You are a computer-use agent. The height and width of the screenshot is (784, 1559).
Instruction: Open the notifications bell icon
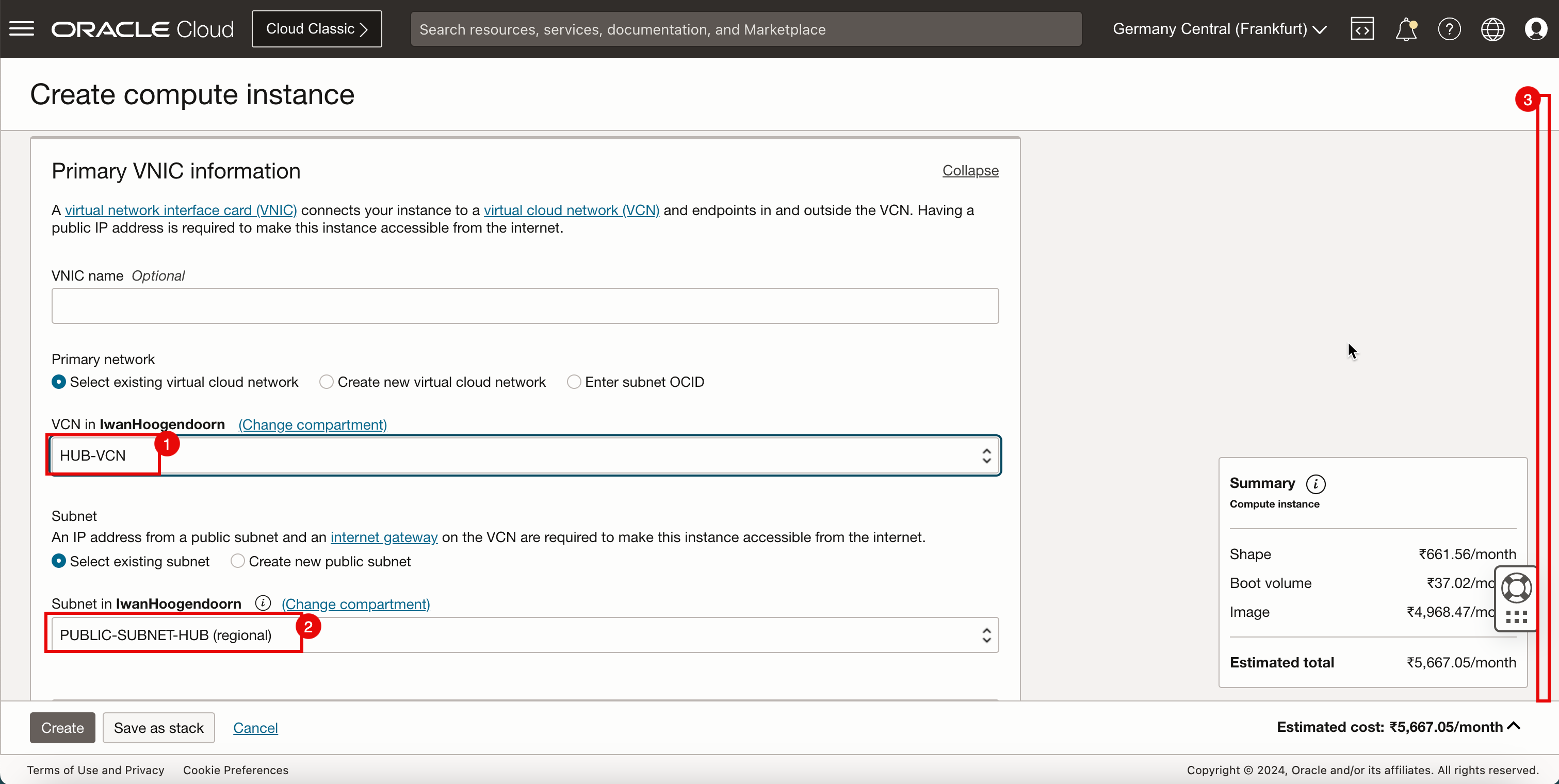click(x=1406, y=29)
